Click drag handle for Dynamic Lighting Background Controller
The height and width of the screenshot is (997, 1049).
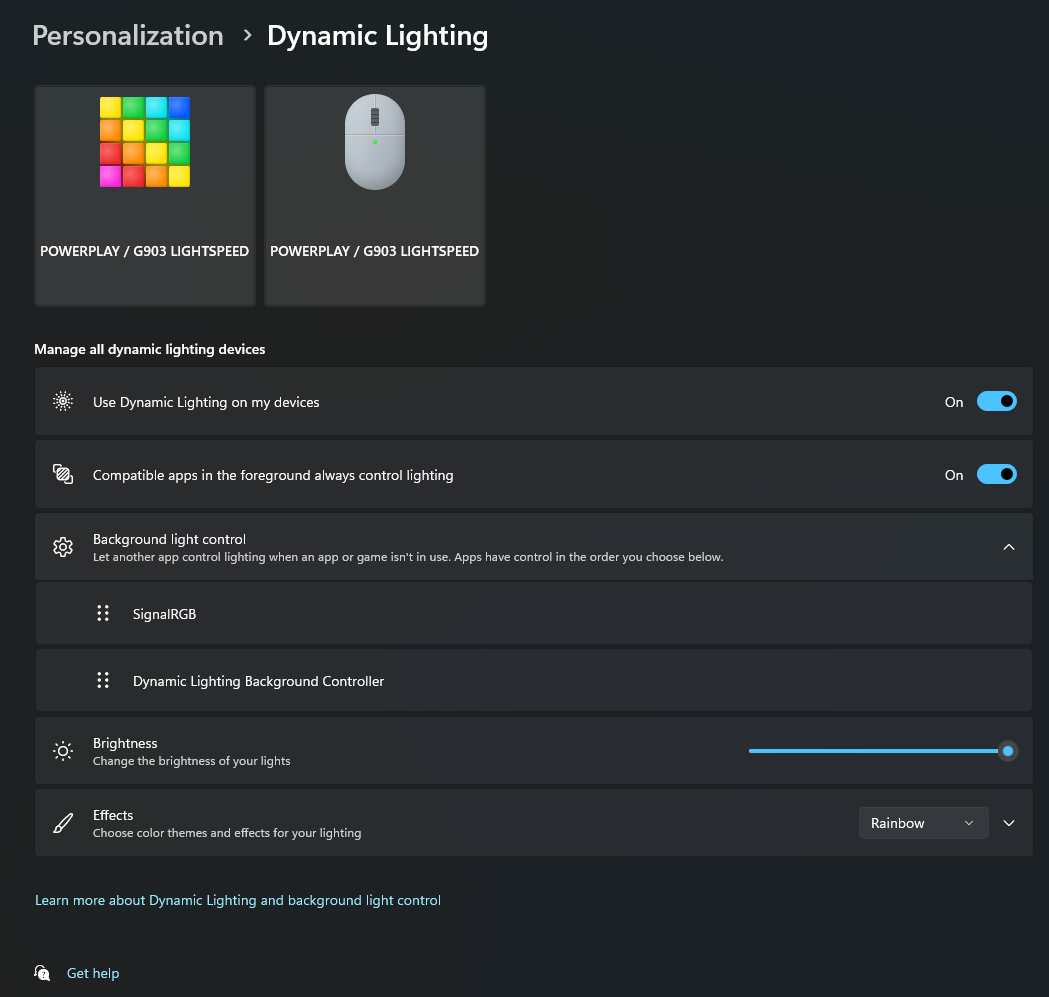(102, 681)
